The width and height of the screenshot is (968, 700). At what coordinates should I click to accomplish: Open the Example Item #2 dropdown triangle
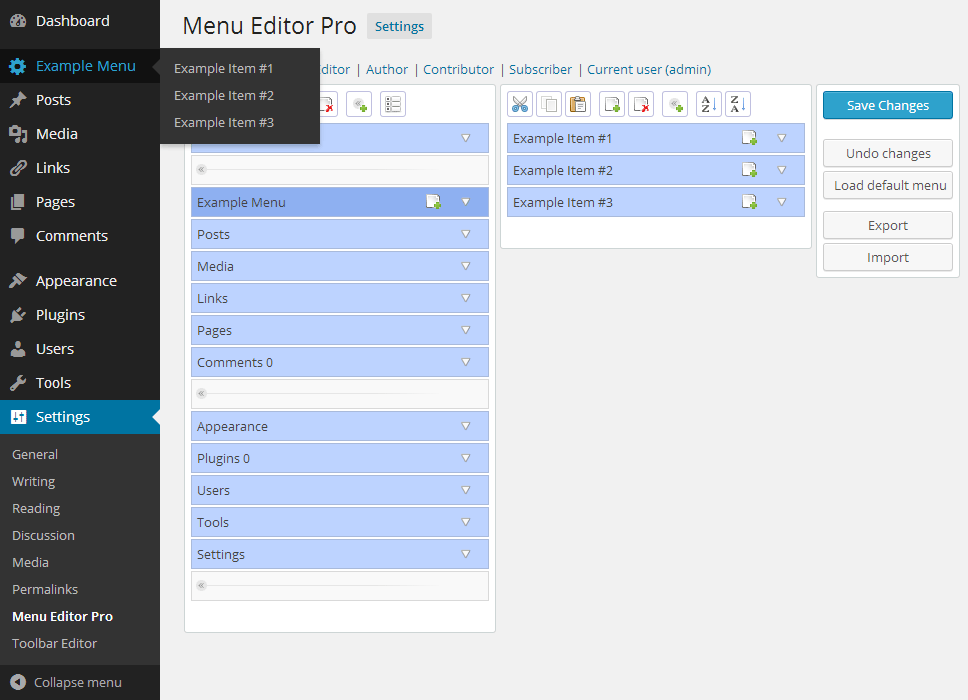[x=781, y=170]
